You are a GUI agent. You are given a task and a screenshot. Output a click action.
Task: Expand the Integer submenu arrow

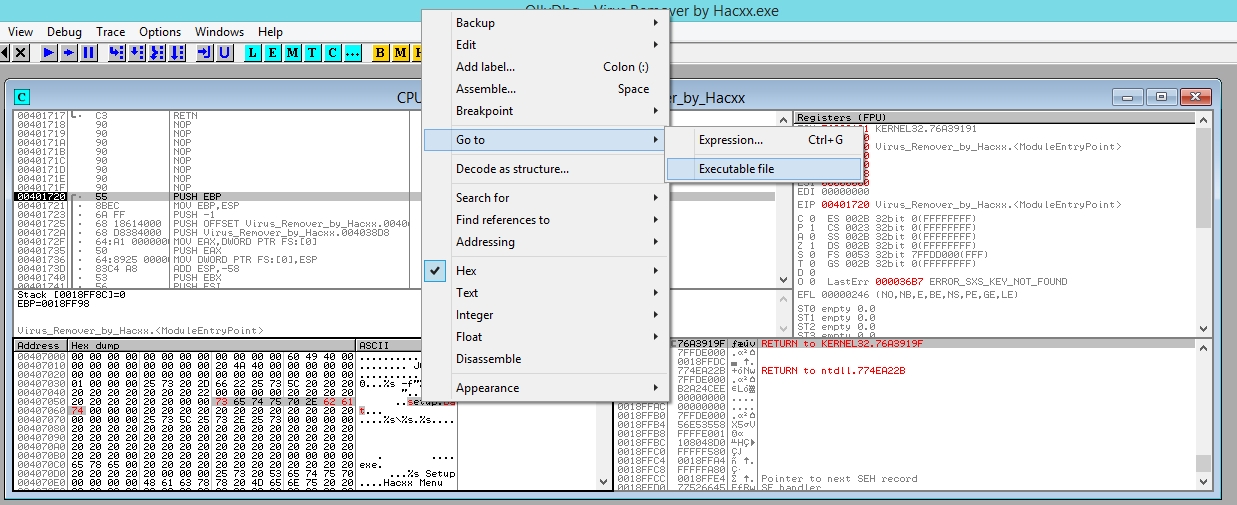656,315
